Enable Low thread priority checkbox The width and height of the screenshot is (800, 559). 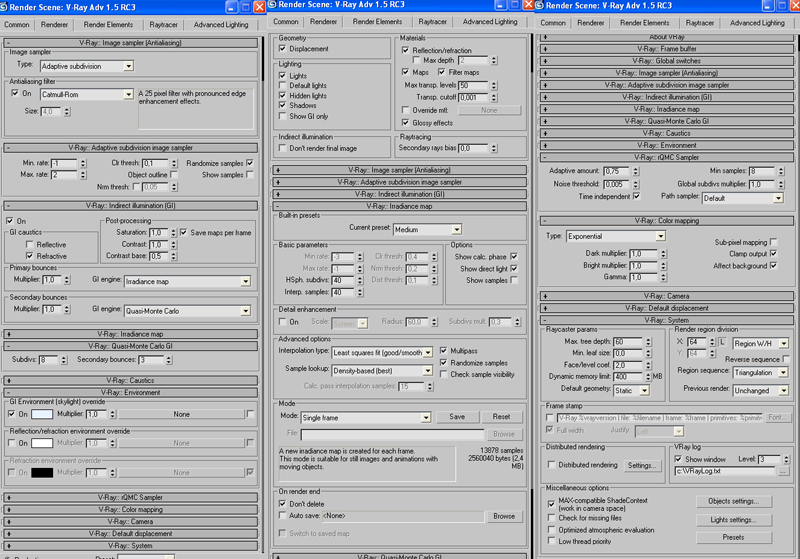point(551,541)
